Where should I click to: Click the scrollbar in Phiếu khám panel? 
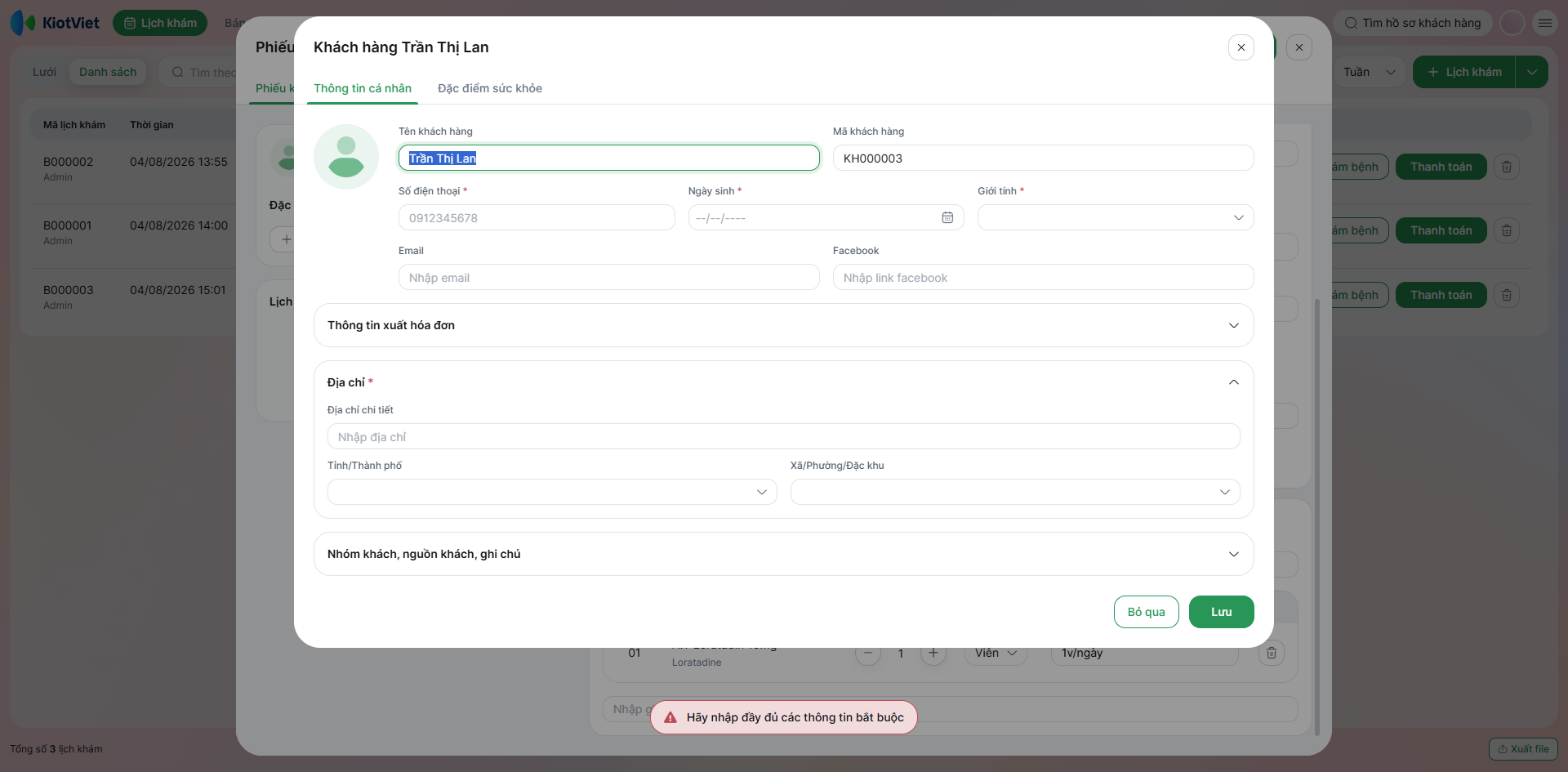[x=1316, y=516]
